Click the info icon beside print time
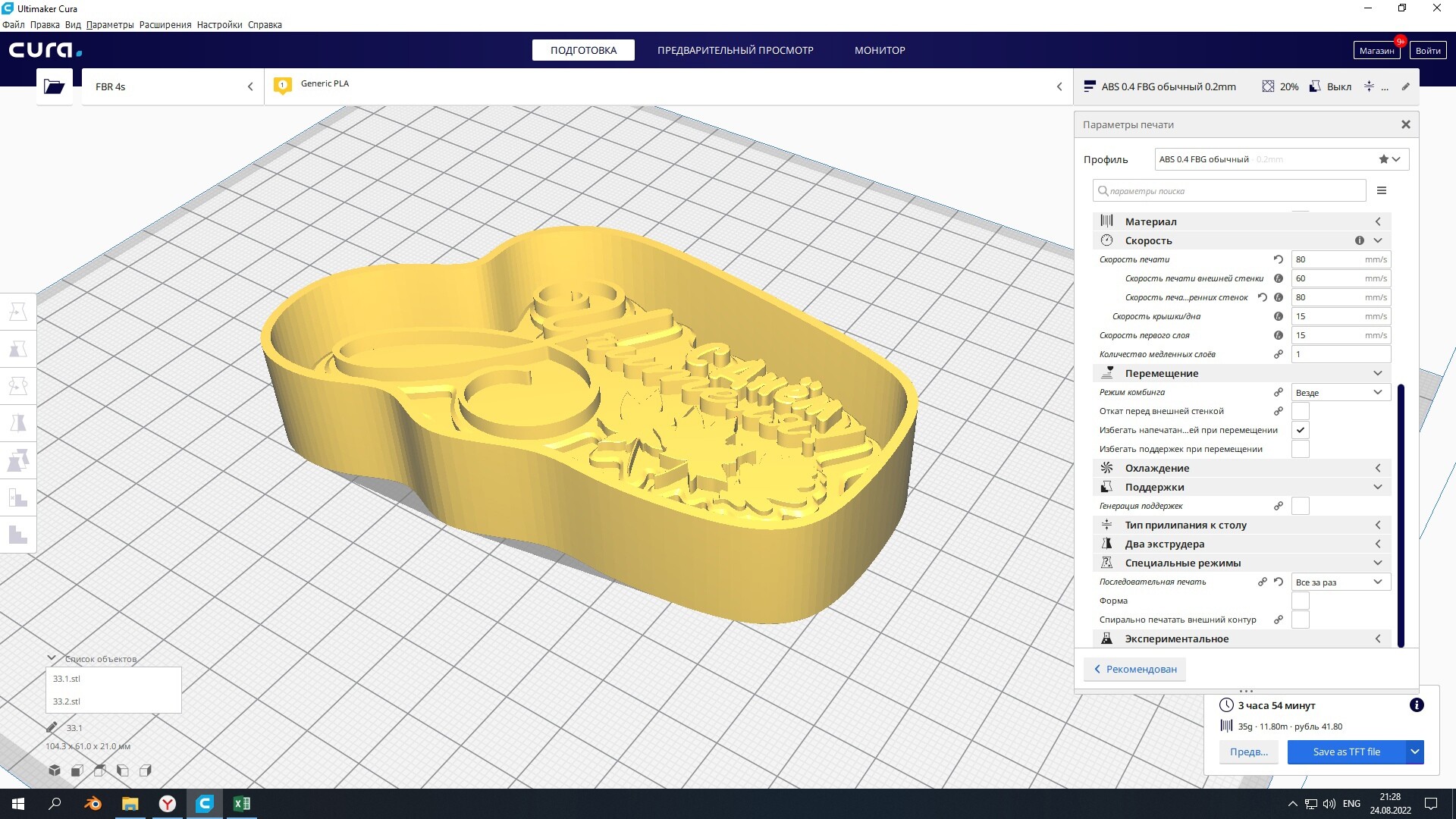The image size is (1456, 819). point(1416,705)
